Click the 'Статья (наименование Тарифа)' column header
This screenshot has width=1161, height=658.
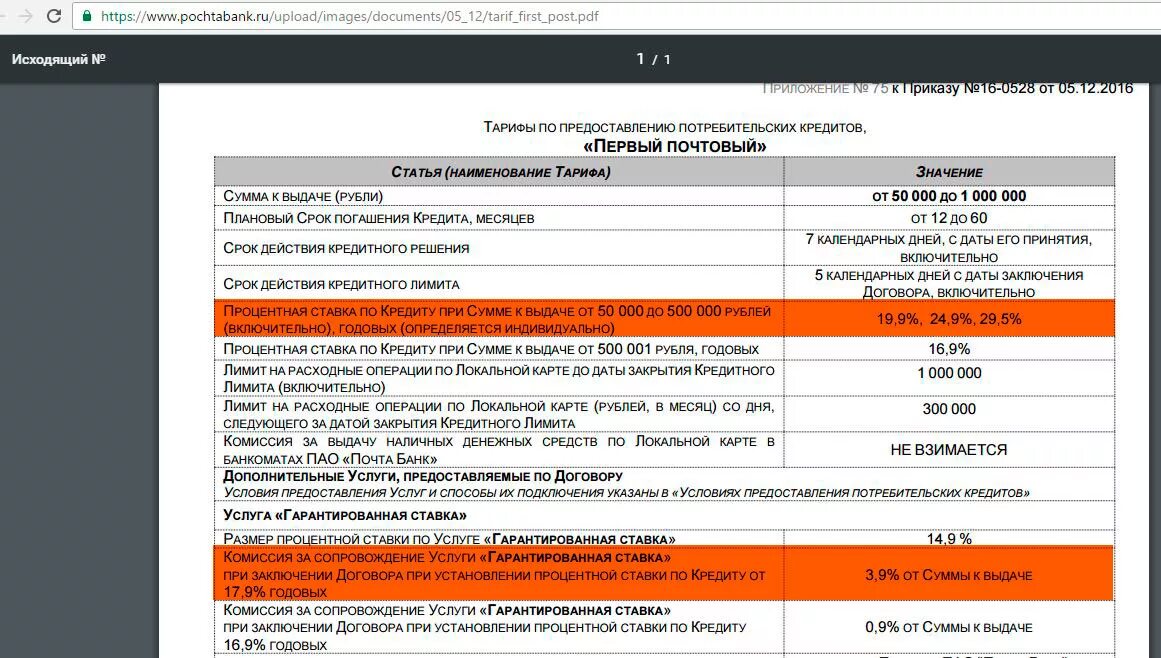(500, 172)
